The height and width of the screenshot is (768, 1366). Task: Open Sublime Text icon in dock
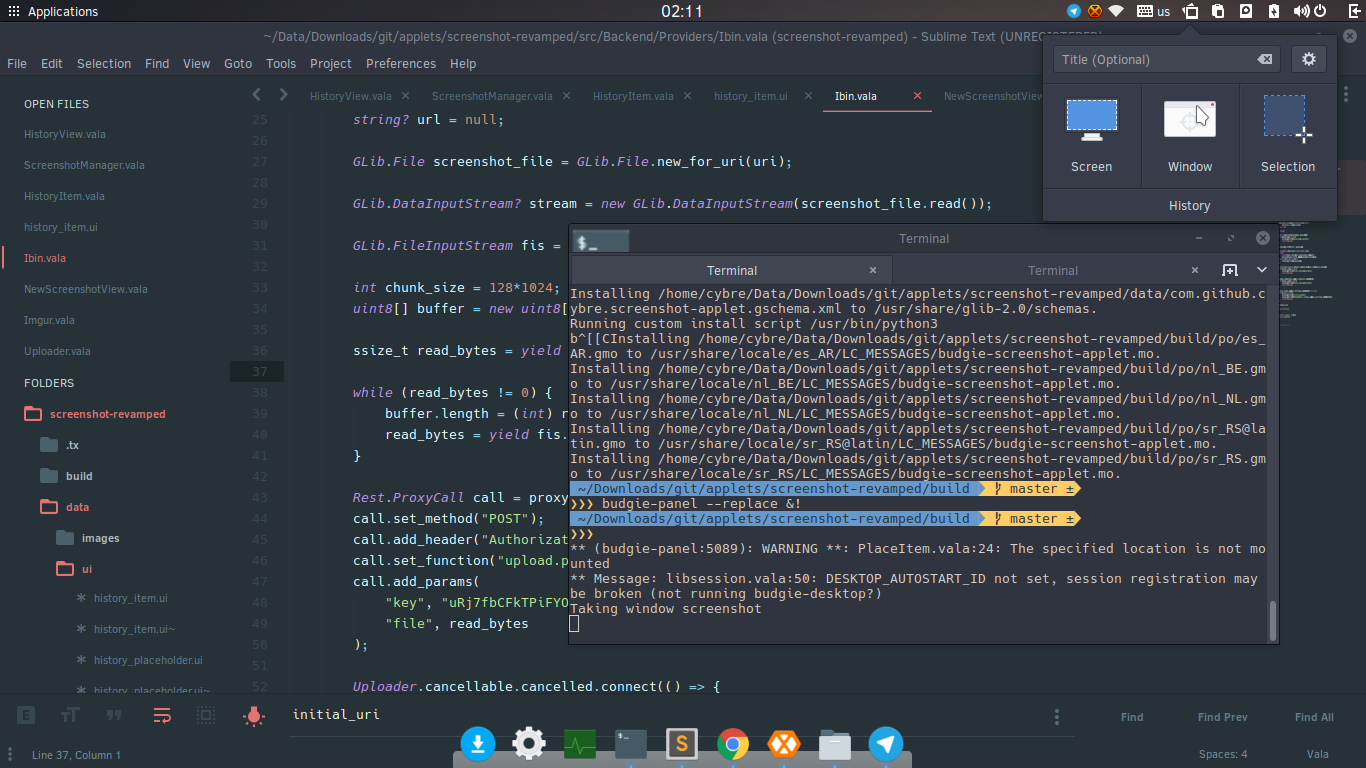682,744
